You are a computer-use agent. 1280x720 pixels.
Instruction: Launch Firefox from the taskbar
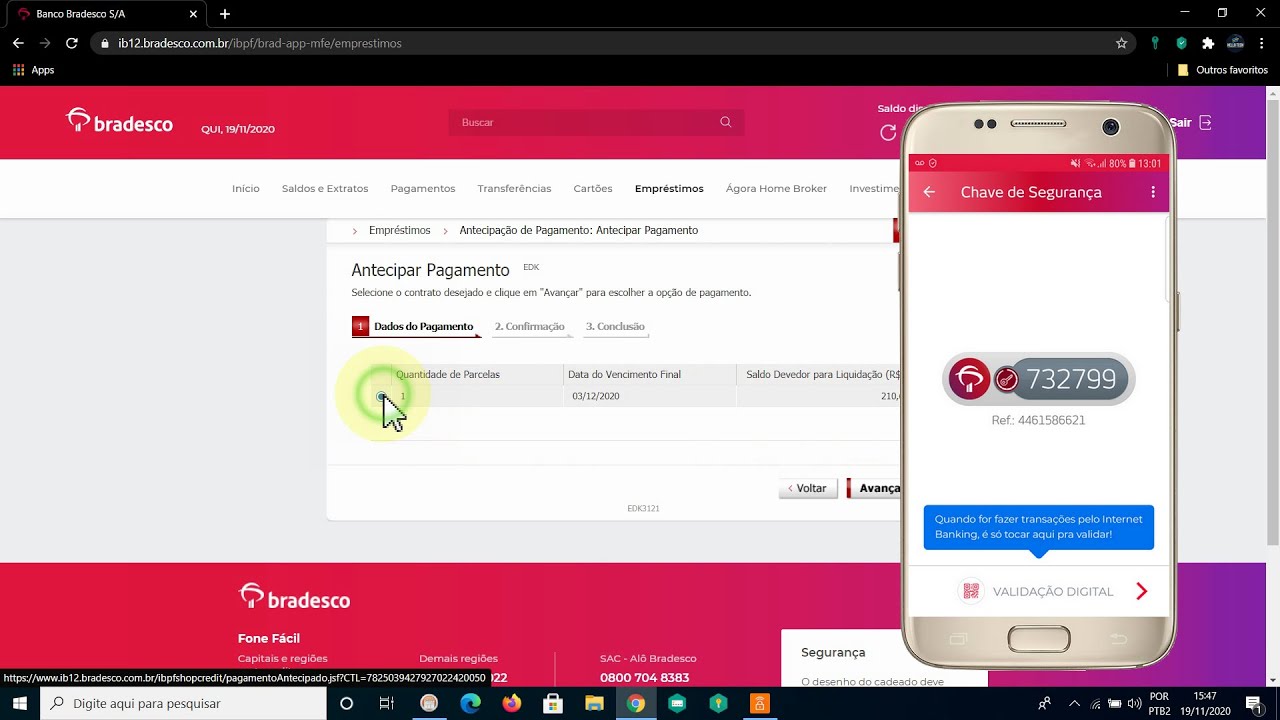[512, 703]
